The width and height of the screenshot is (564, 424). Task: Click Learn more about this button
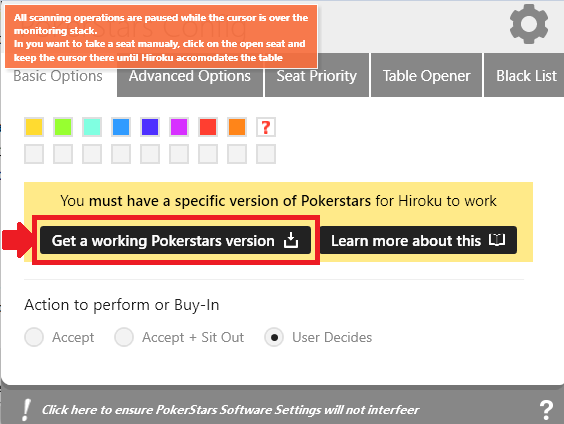418,240
